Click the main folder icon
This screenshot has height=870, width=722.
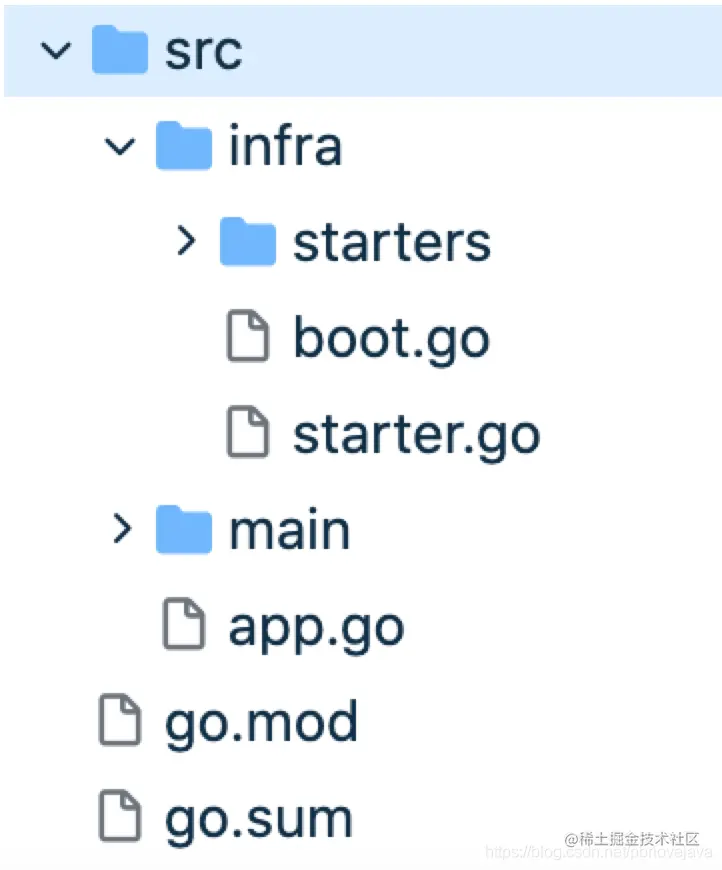coord(184,529)
